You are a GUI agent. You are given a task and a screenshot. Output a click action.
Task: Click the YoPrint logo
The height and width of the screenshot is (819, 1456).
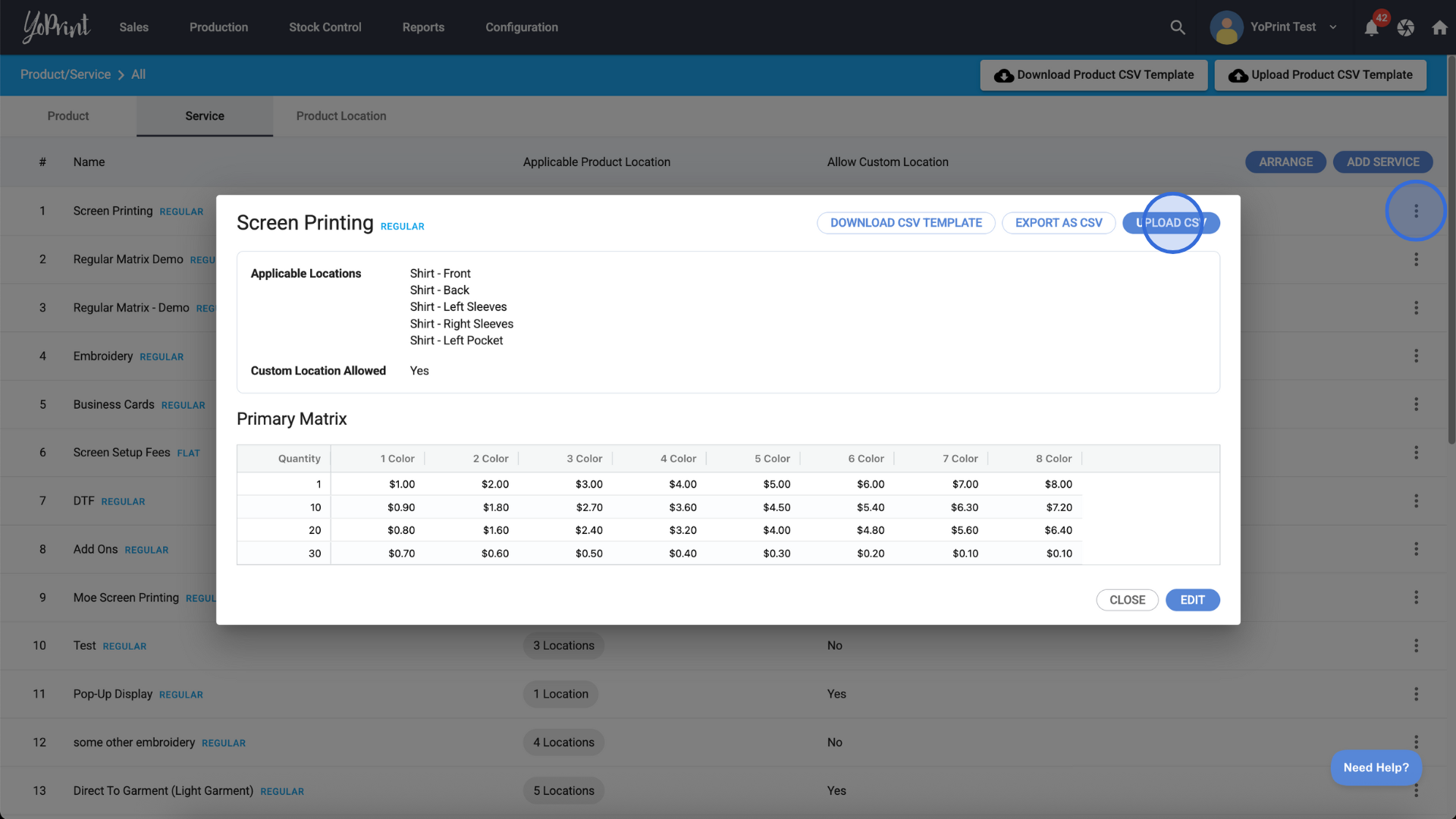pos(56,27)
